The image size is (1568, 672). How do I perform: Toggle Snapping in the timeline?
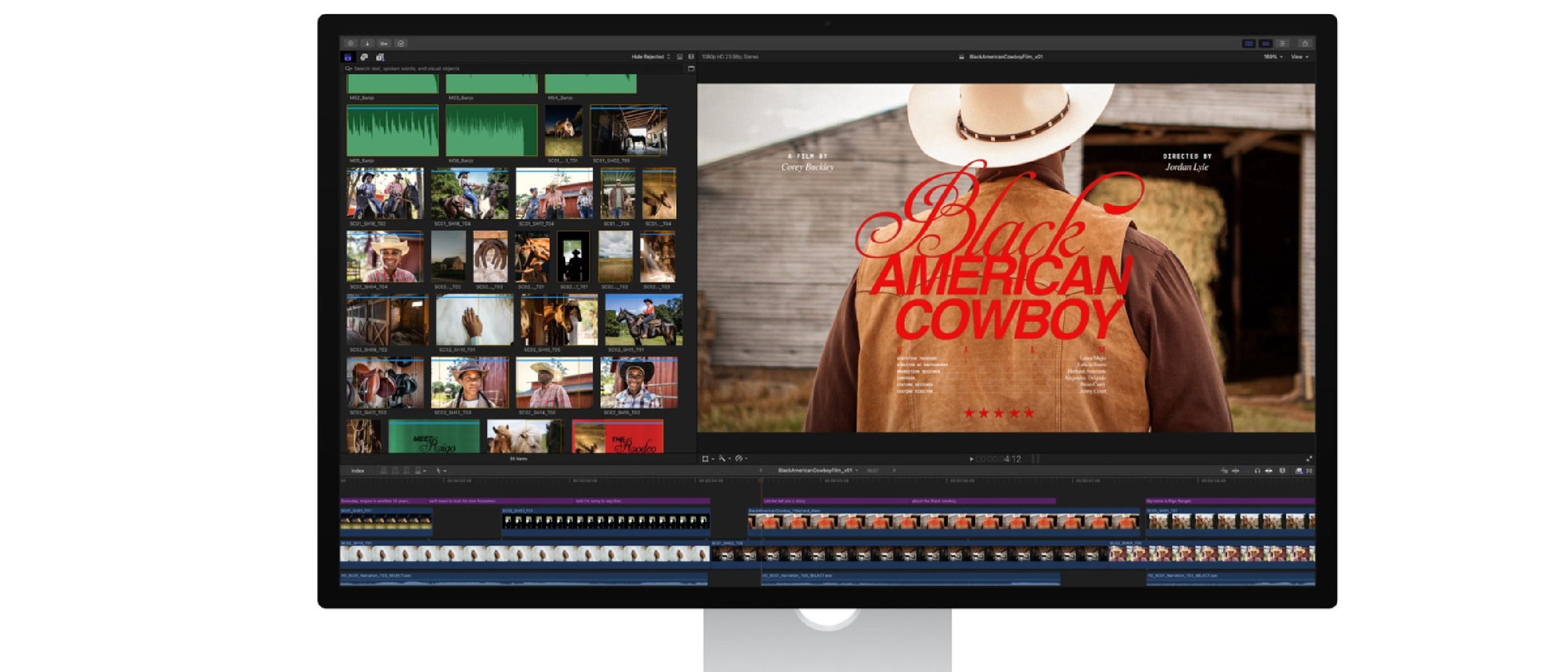pos(1269,470)
